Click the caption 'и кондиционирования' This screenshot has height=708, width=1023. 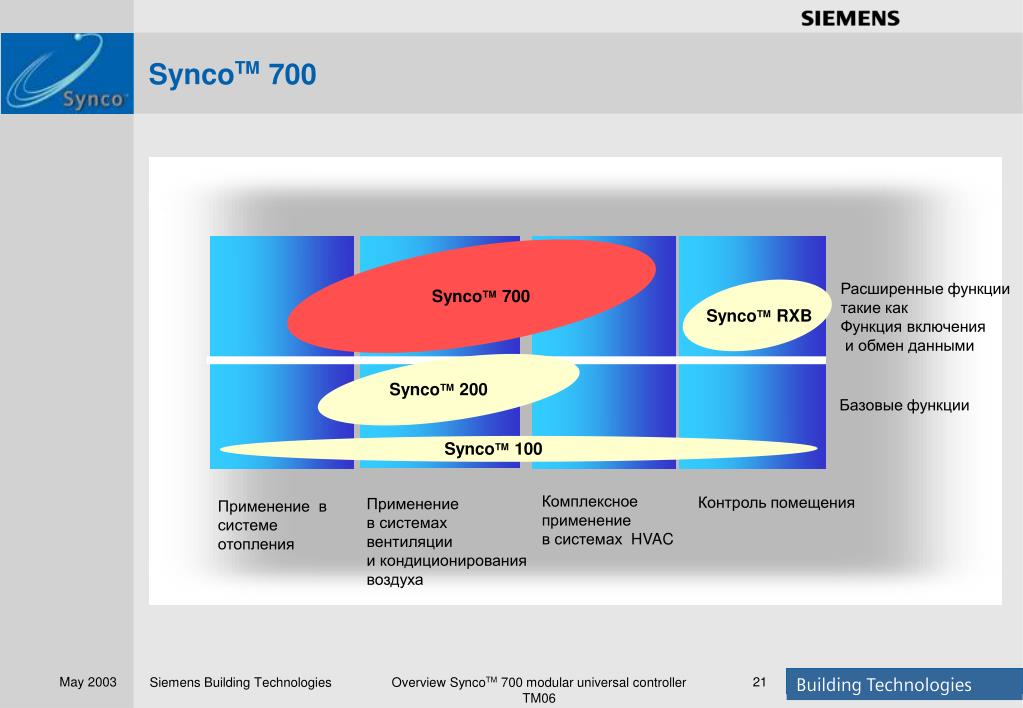pos(446,561)
